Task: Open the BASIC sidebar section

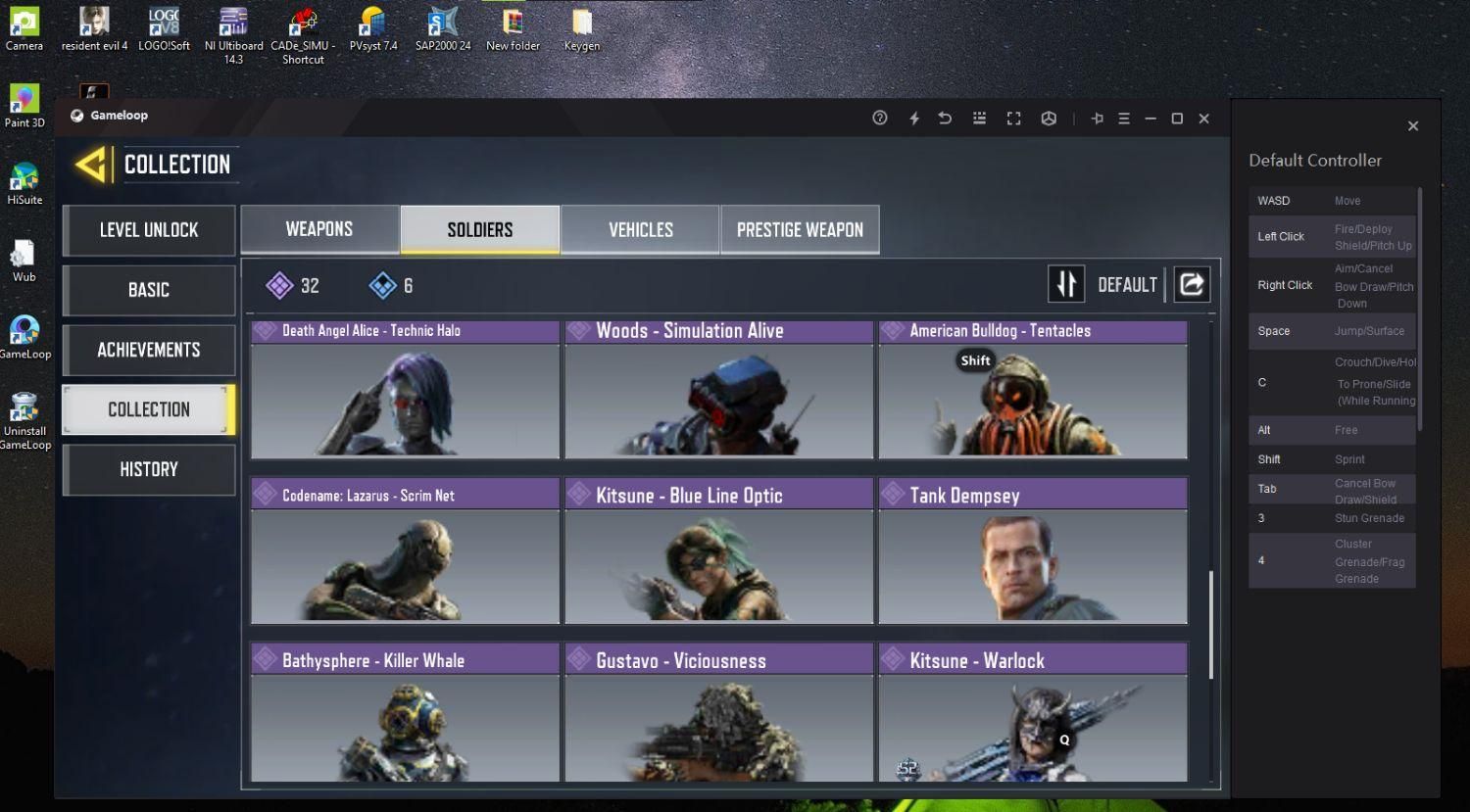Action: coord(149,290)
